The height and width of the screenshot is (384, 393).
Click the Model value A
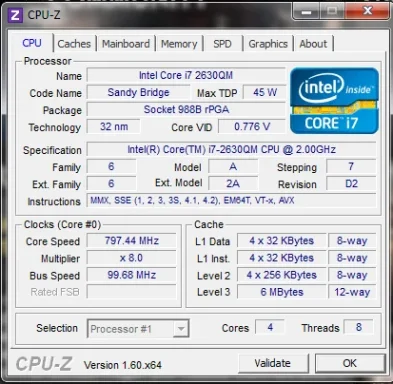pyautogui.click(x=233, y=166)
